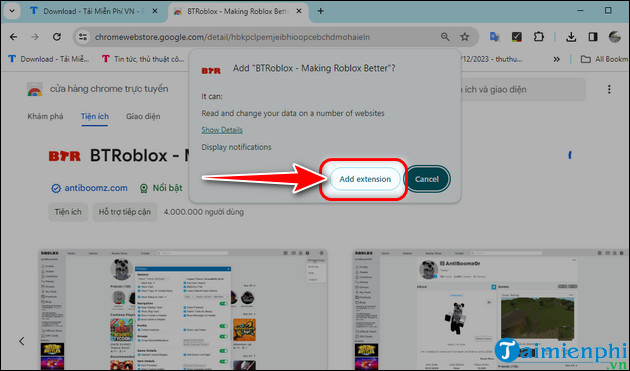
Task: Open the Download - Tải Miễ... bookmark
Action: [49, 59]
